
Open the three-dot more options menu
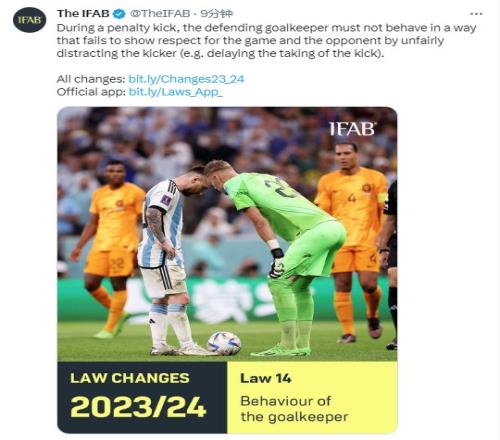[x=476, y=14]
